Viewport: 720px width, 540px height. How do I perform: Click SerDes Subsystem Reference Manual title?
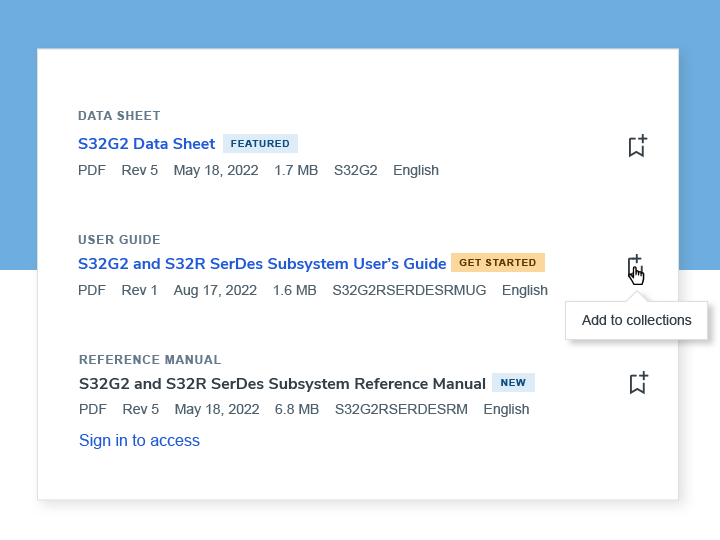point(282,384)
